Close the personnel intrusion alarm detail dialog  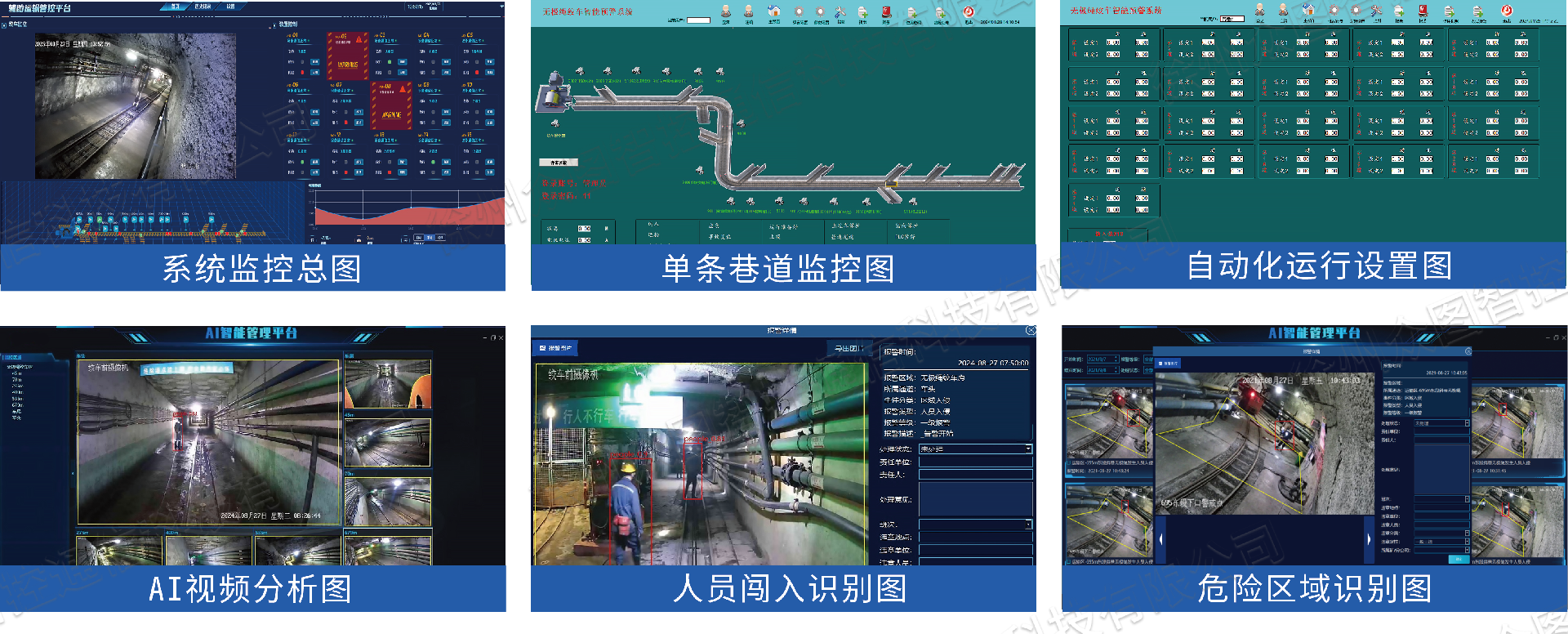pos(1031,331)
